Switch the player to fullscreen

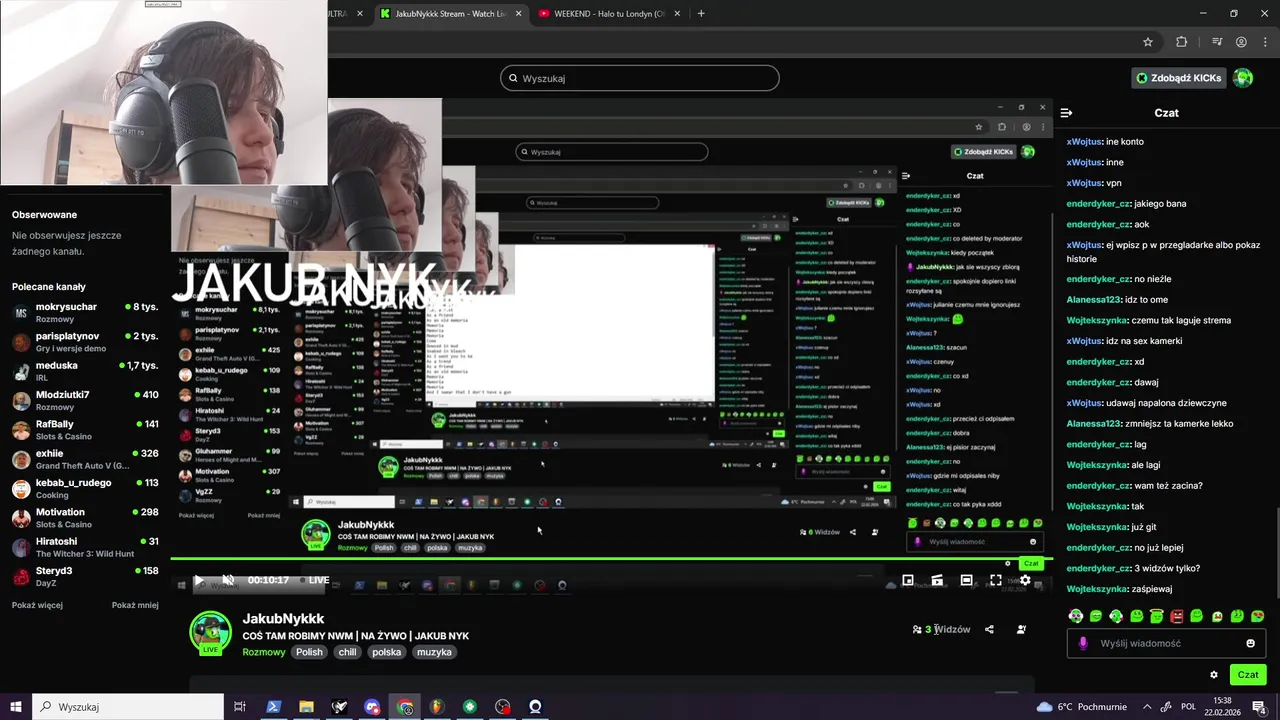pos(996,580)
